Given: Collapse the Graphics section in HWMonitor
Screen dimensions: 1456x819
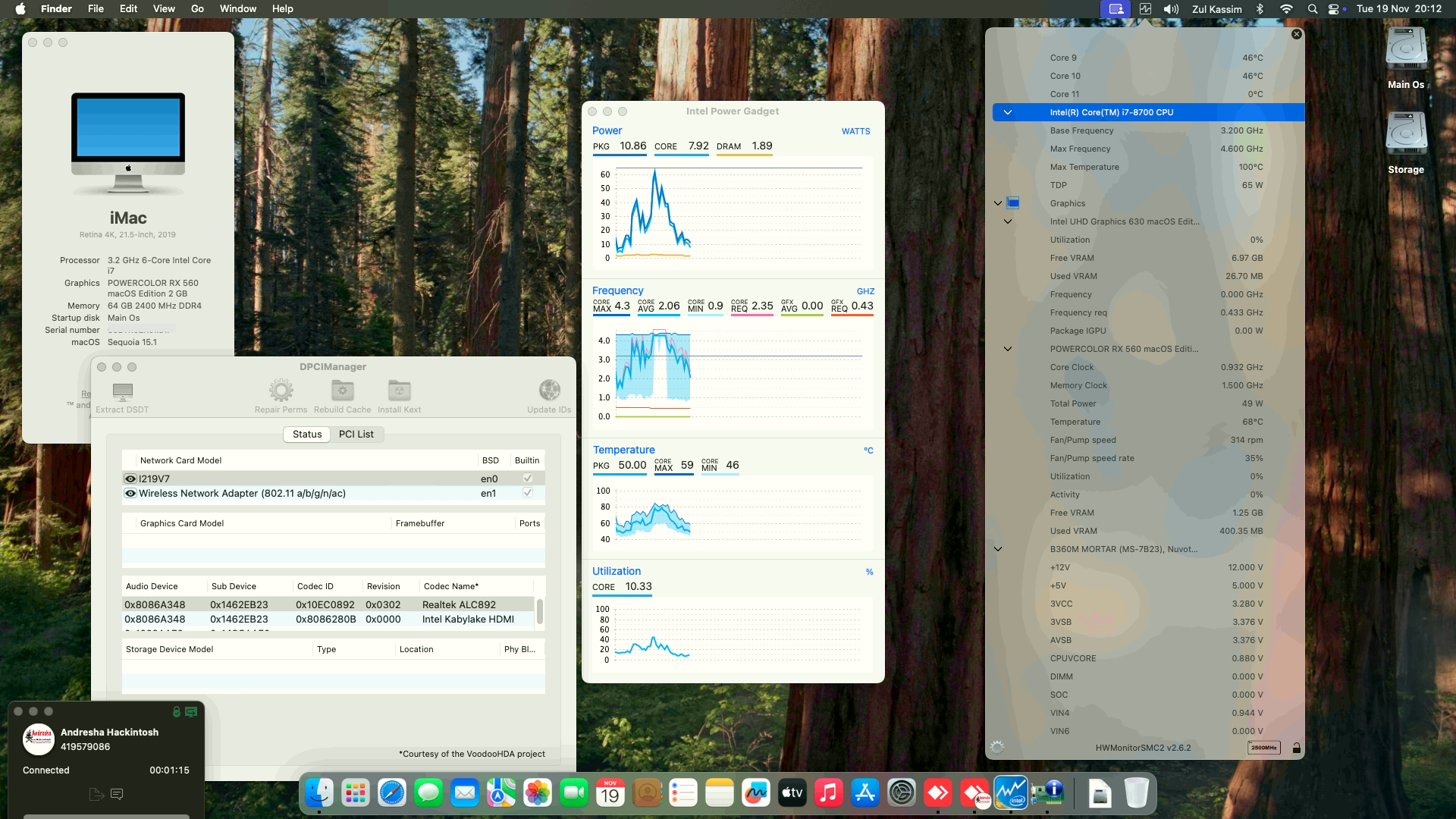Looking at the screenshot, I should point(998,203).
